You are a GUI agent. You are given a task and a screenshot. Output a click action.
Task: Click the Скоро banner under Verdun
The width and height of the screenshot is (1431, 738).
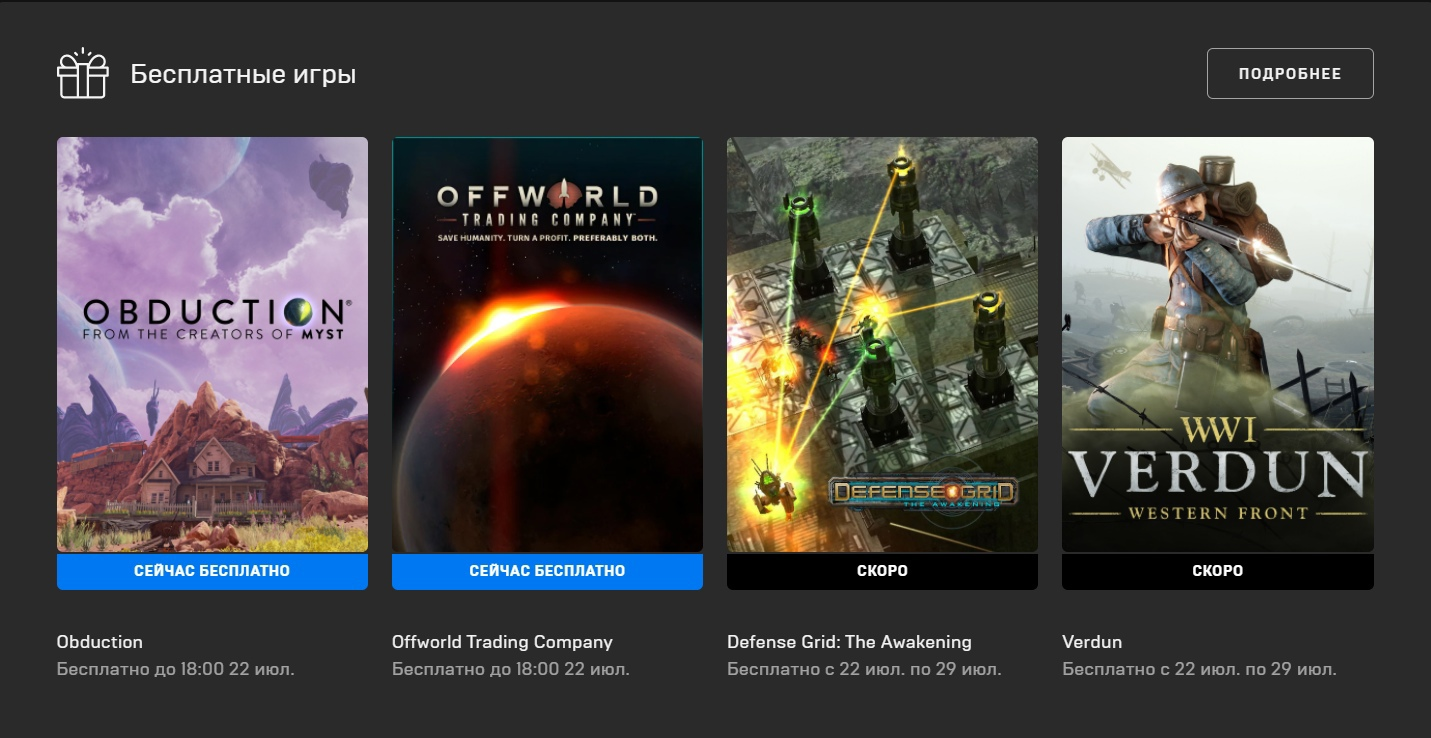click(x=1218, y=571)
